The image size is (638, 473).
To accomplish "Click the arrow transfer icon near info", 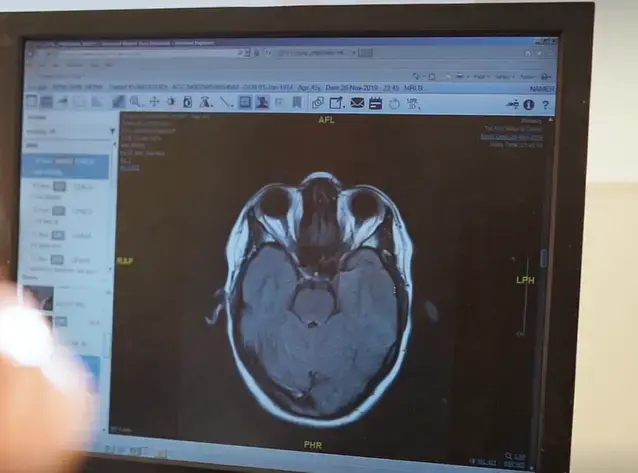I will click(x=513, y=105).
